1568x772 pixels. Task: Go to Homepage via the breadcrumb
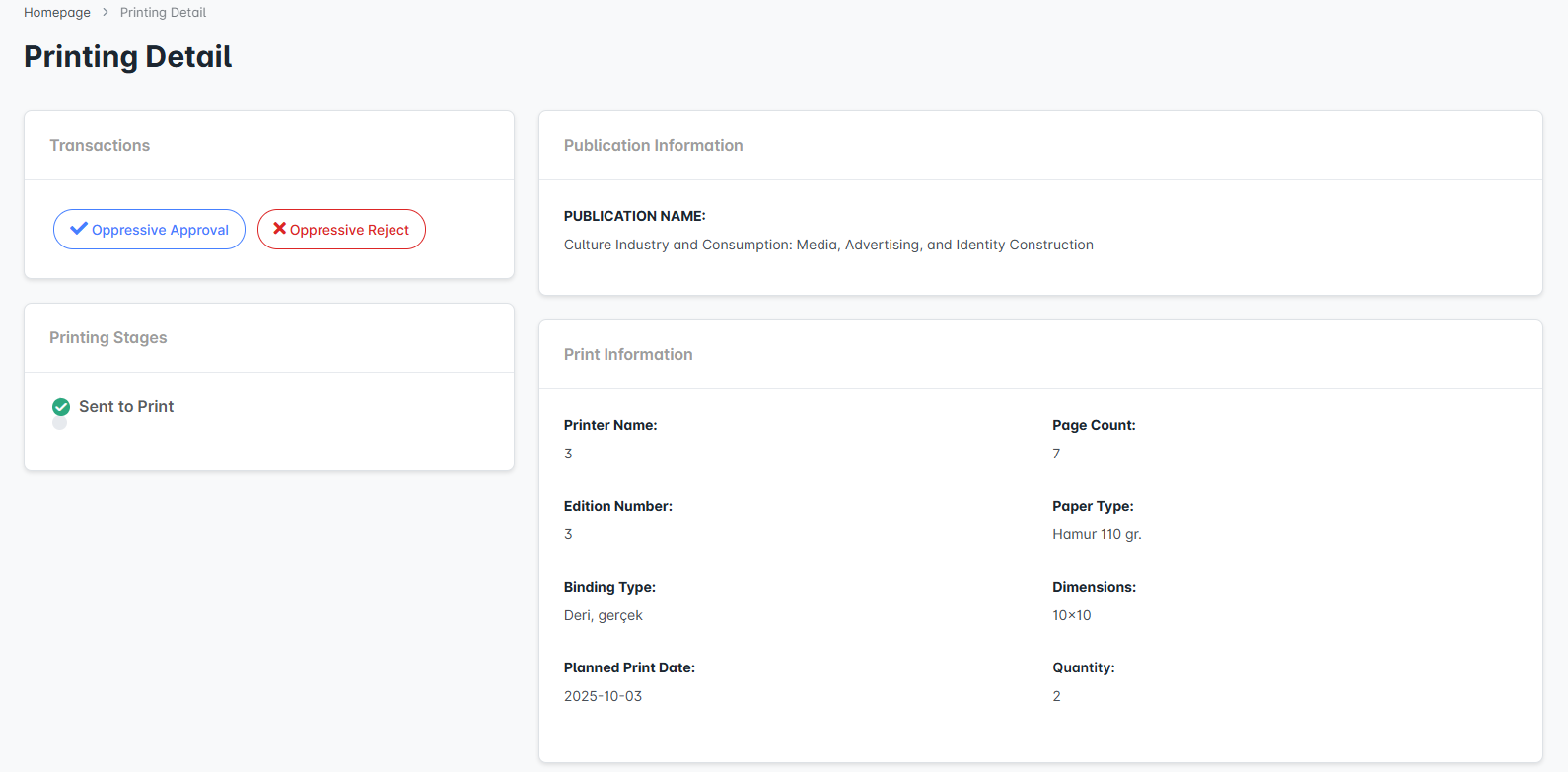click(x=57, y=13)
